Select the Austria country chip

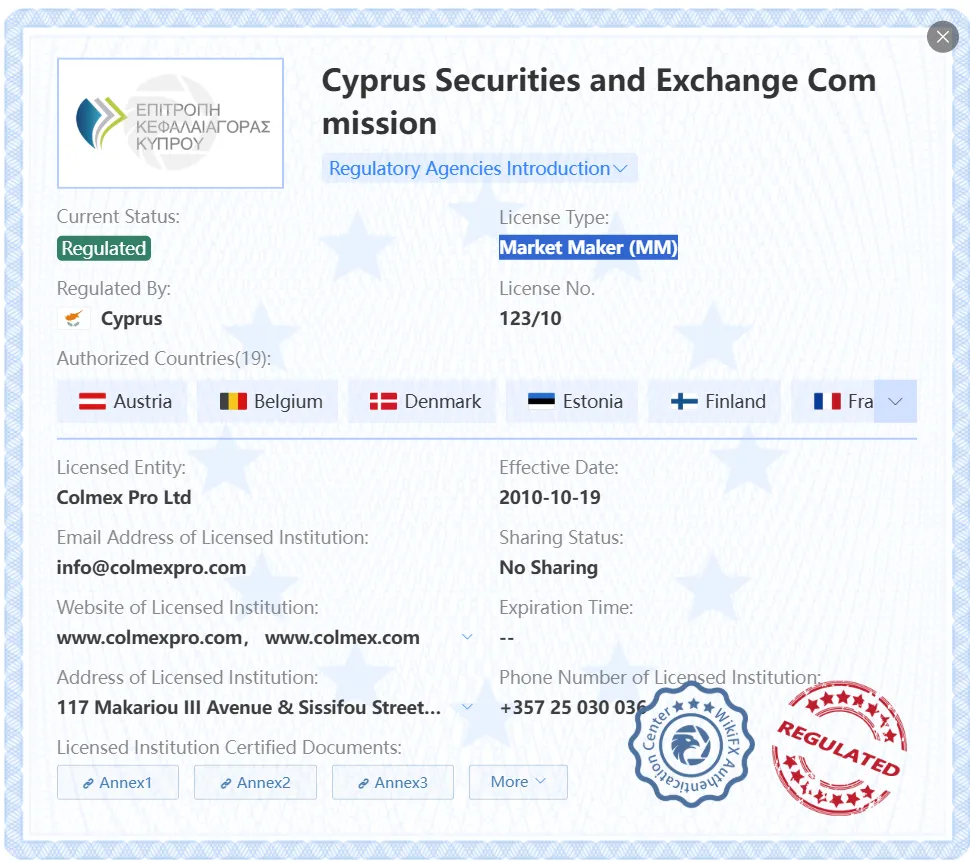pos(122,402)
